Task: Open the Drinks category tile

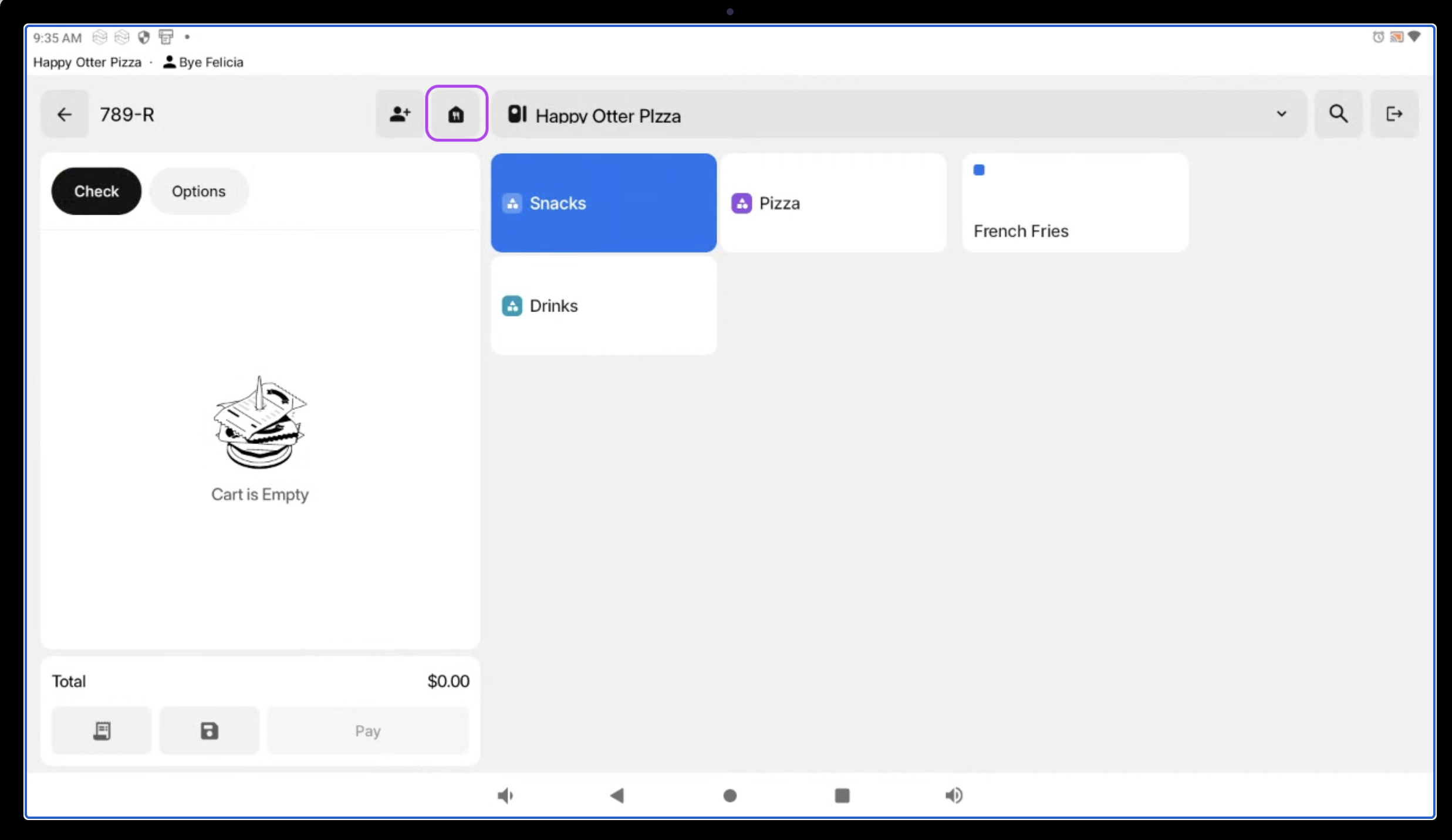Action: (603, 306)
